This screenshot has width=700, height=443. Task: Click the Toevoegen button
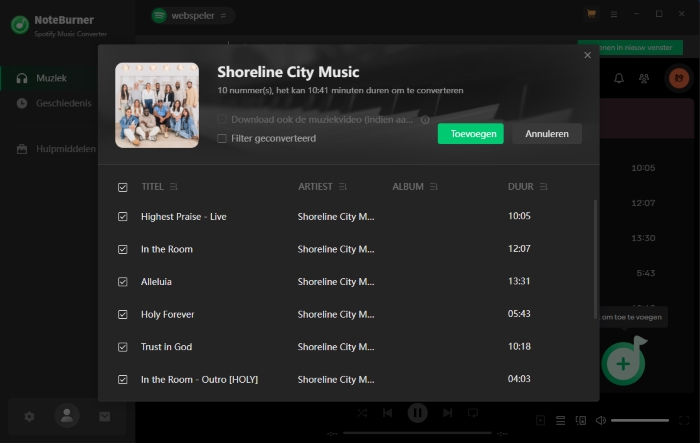point(471,134)
